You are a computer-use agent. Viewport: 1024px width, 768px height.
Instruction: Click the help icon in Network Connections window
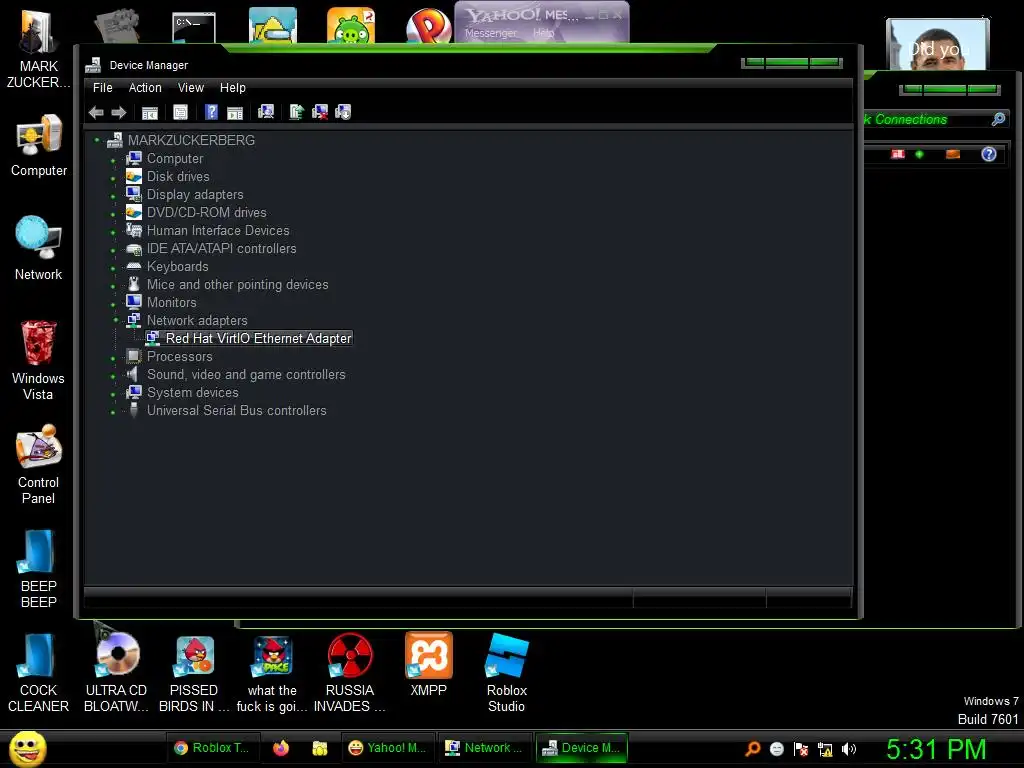(989, 154)
